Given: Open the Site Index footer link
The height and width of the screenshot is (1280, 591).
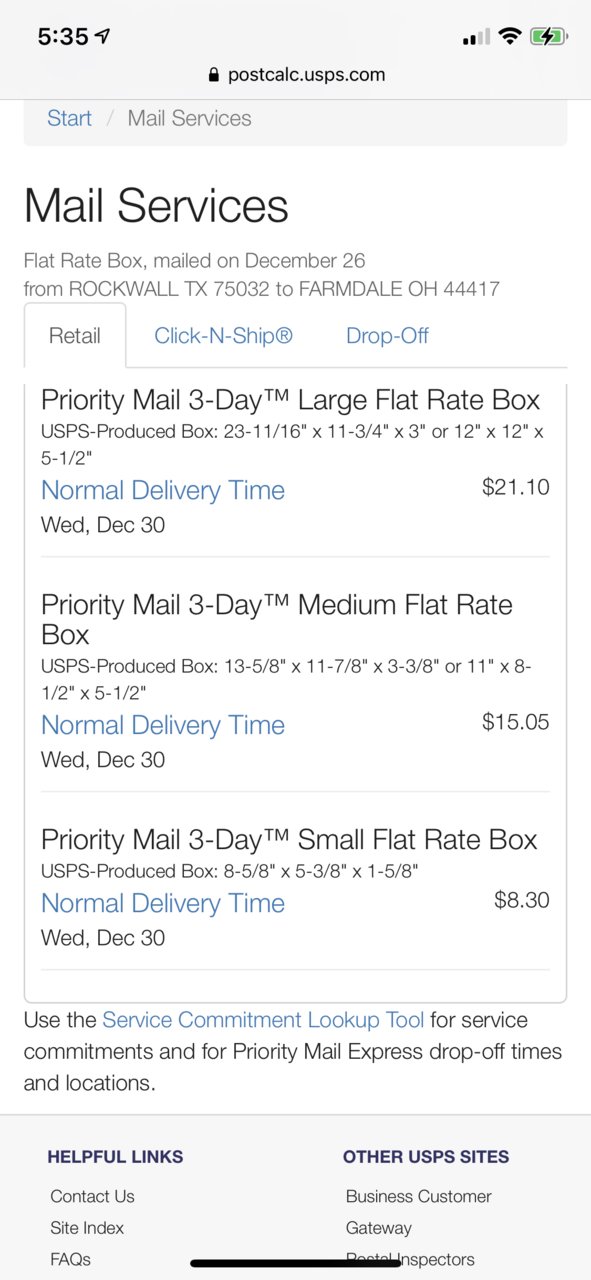Looking at the screenshot, I should (87, 1228).
